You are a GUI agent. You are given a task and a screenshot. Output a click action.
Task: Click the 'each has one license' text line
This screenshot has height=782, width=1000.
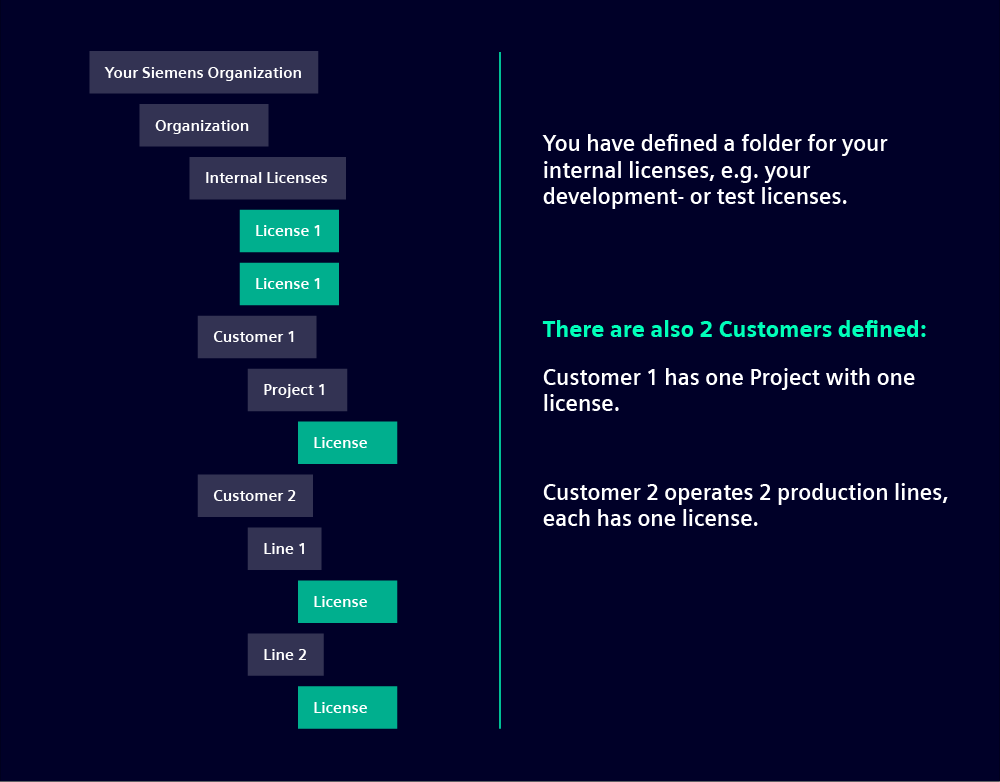pos(651,519)
